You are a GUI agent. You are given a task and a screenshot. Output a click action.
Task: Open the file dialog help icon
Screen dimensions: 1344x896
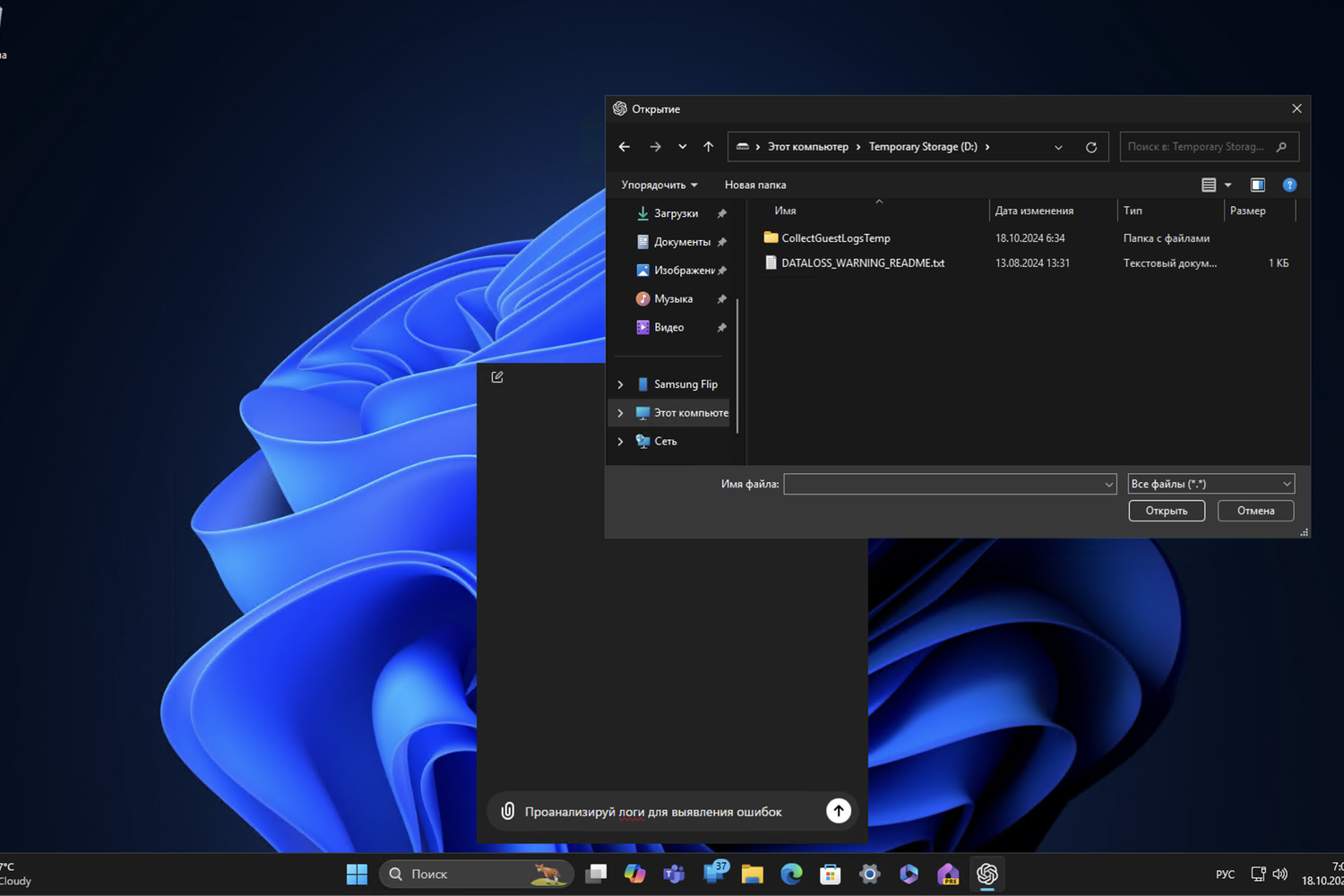[x=1288, y=185]
